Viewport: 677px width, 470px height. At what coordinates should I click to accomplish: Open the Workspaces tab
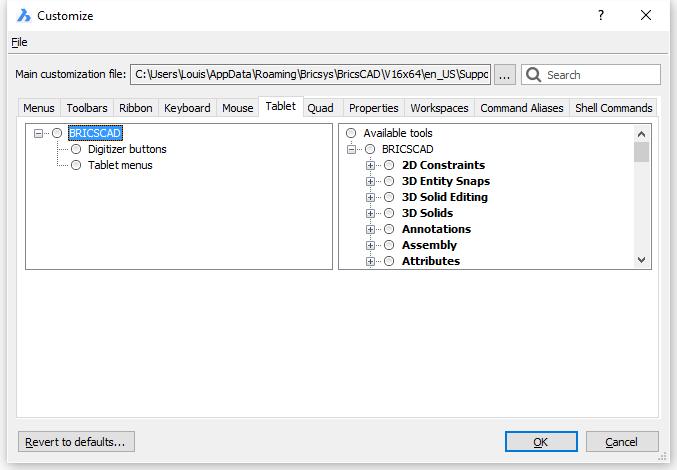(x=439, y=108)
